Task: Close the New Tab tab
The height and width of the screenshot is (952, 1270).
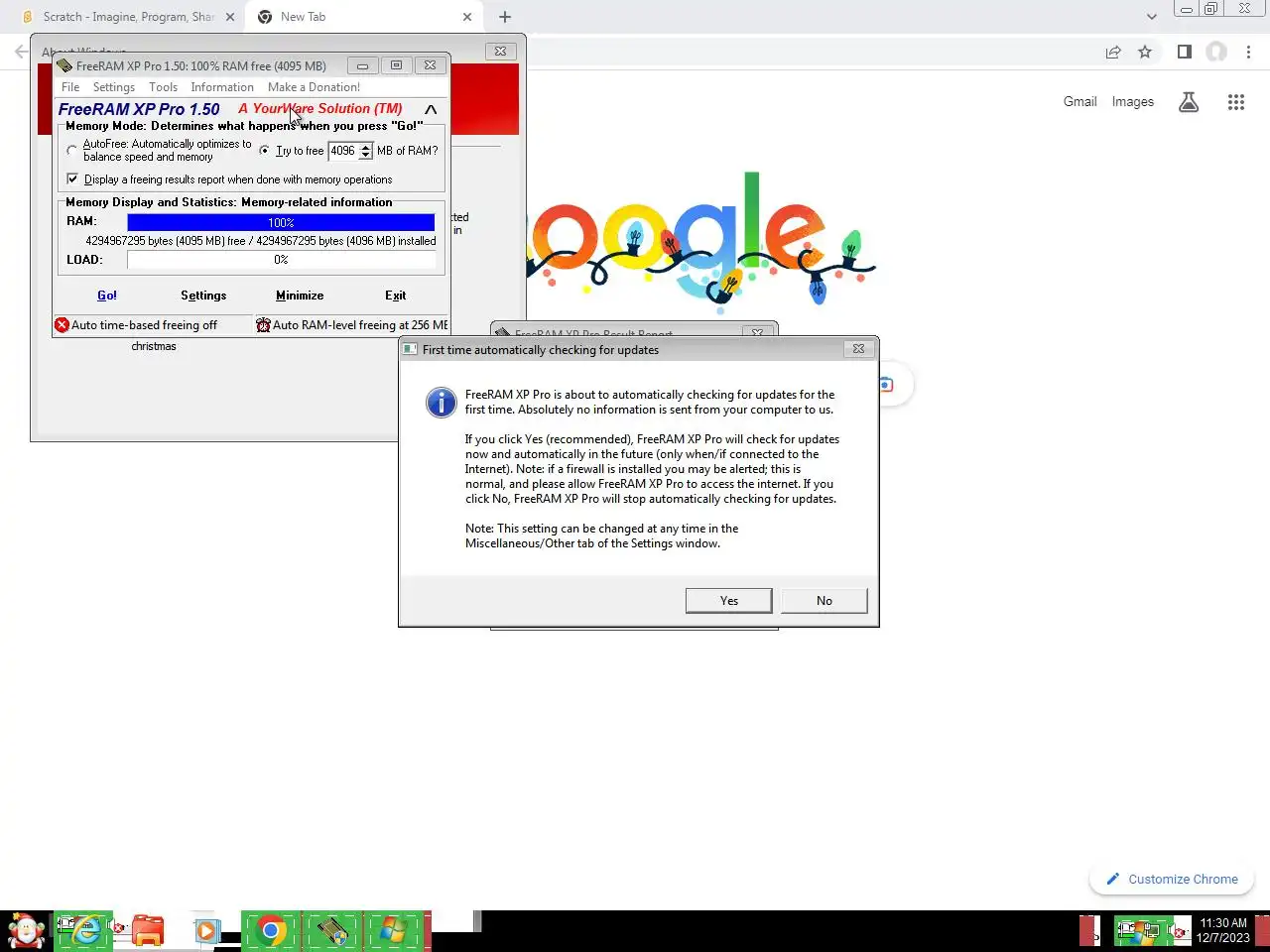Action: [x=467, y=17]
